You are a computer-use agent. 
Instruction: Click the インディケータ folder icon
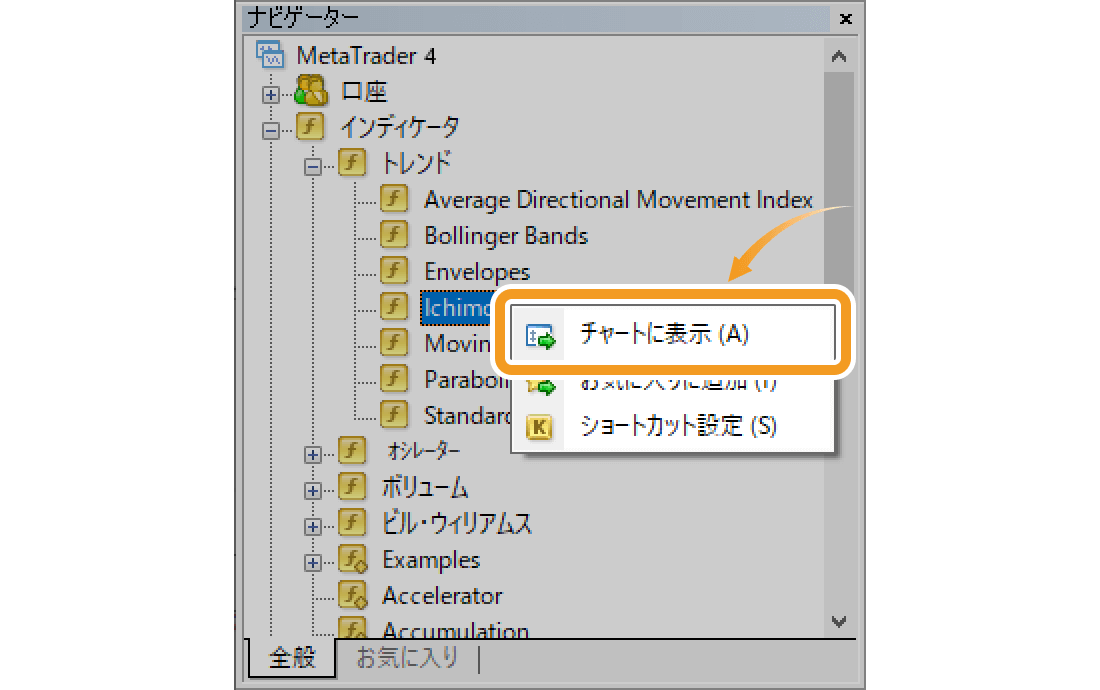point(310,126)
